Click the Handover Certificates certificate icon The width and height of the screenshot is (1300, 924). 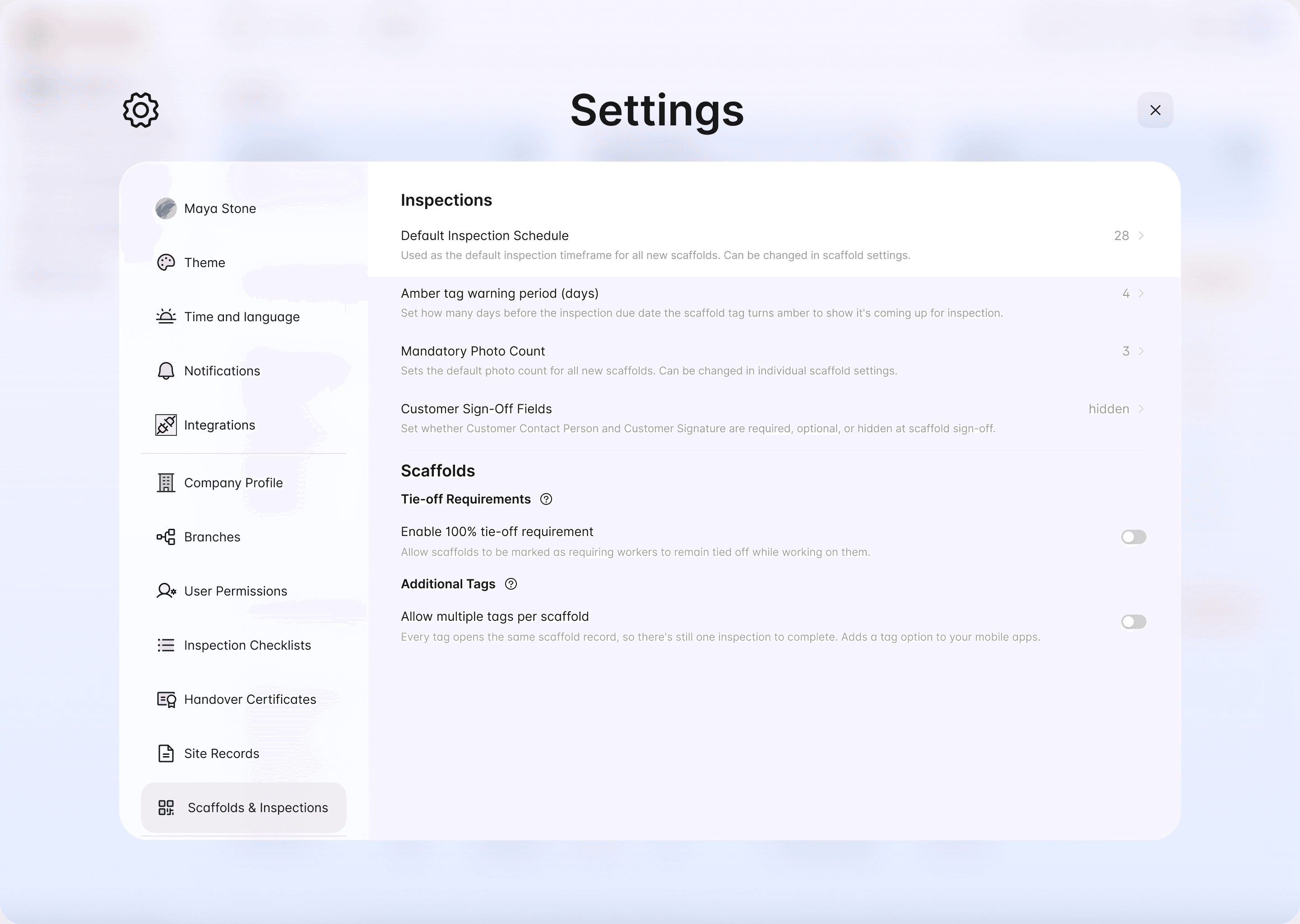(x=166, y=699)
